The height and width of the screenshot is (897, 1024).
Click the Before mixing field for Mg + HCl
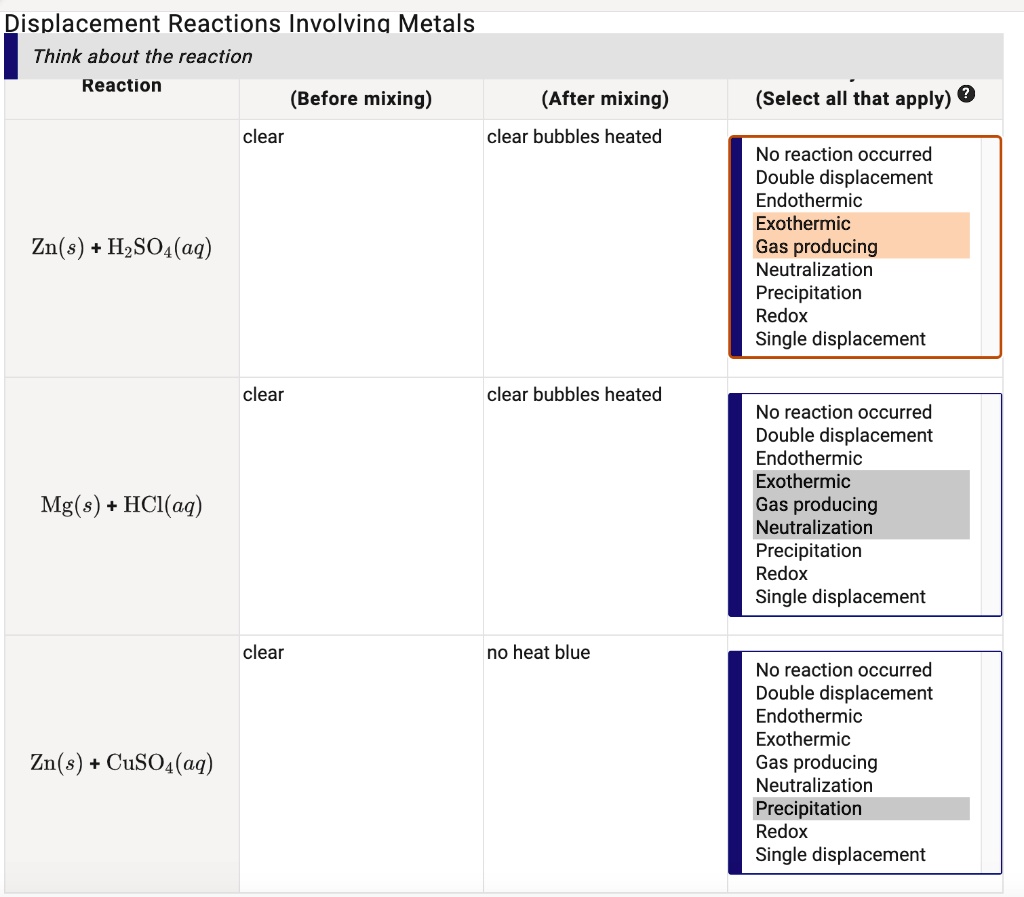pyautogui.click(x=361, y=506)
